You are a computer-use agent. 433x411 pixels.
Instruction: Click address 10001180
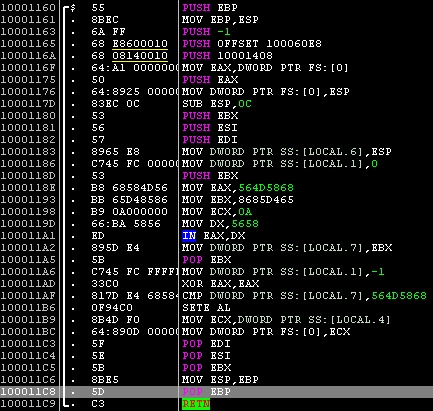click(x=28, y=116)
